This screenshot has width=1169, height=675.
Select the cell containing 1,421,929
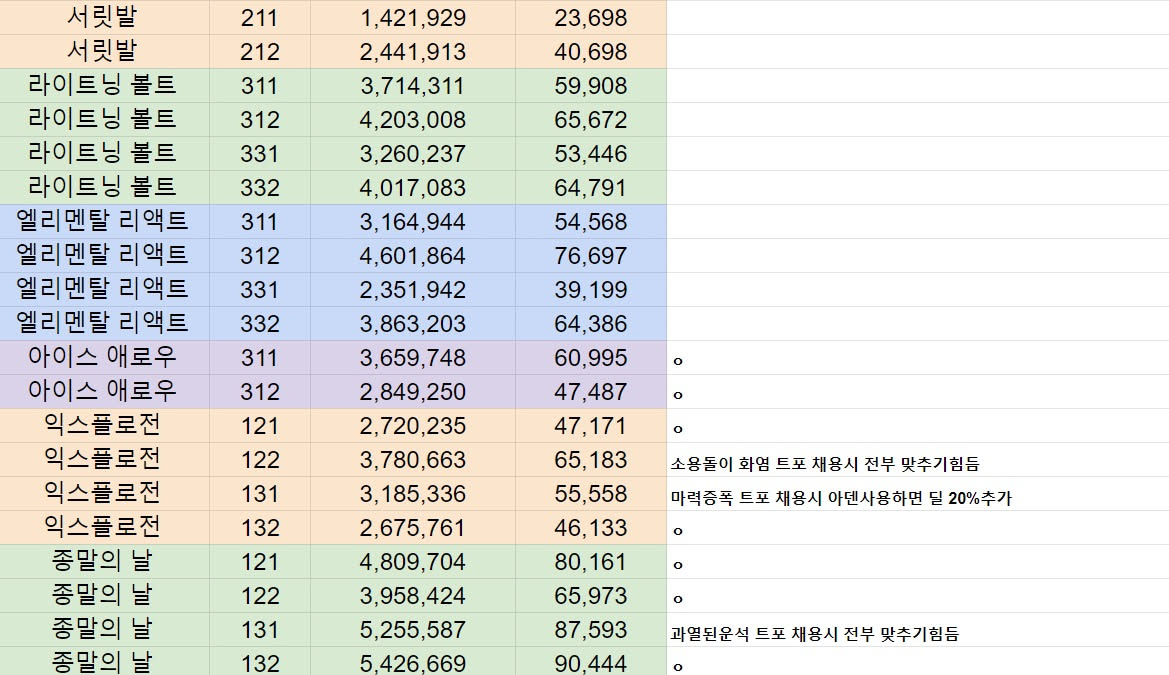(x=412, y=18)
